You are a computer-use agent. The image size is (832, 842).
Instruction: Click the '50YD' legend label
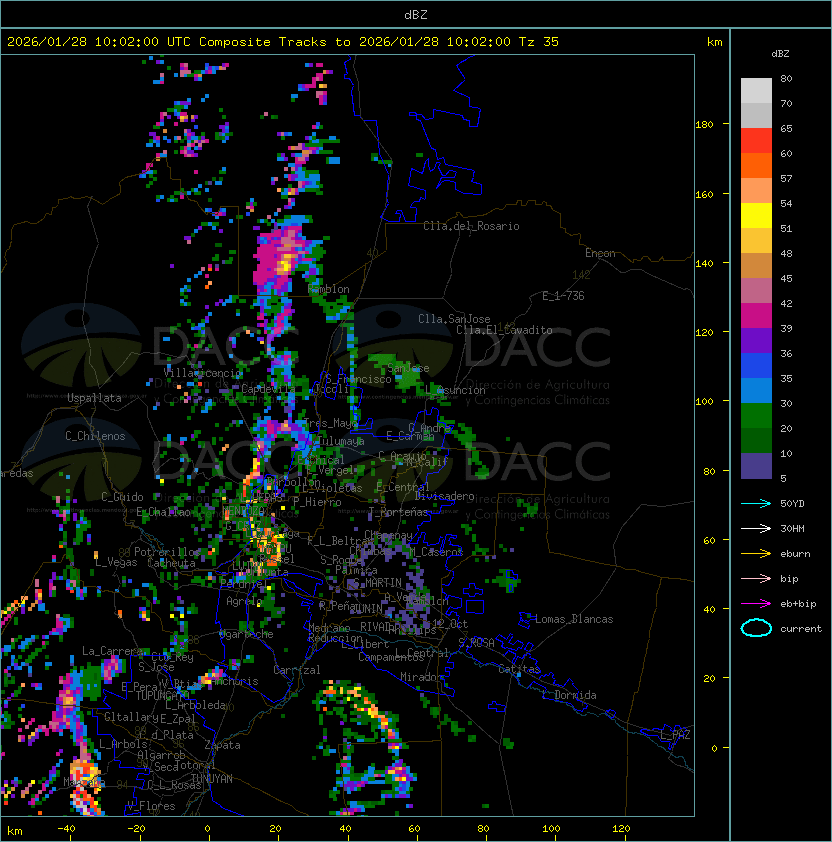[792, 504]
